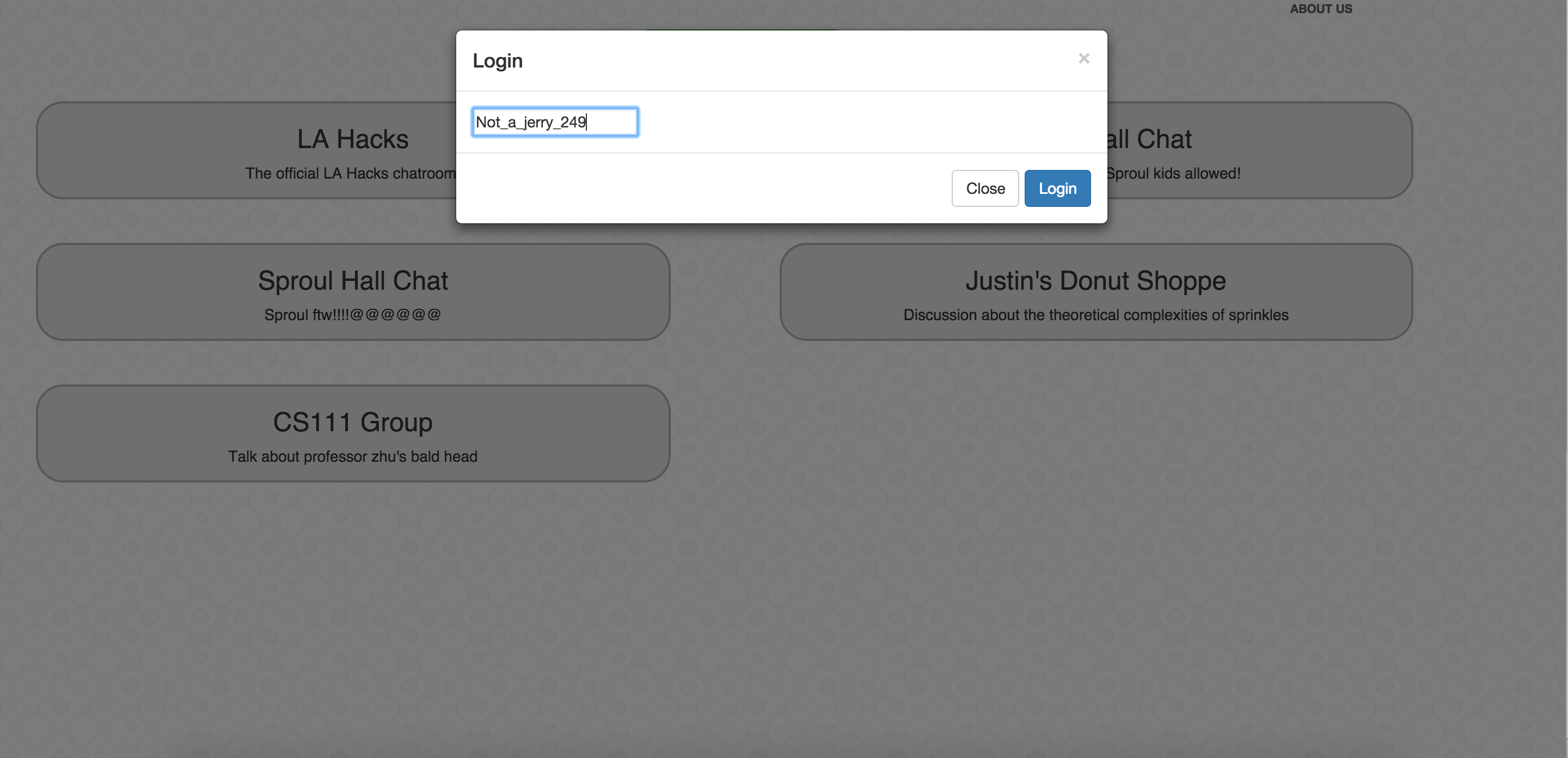Open the LA Hacks chatroom card title
Image resolution: width=1568 pixels, height=758 pixels.
click(352, 139)
